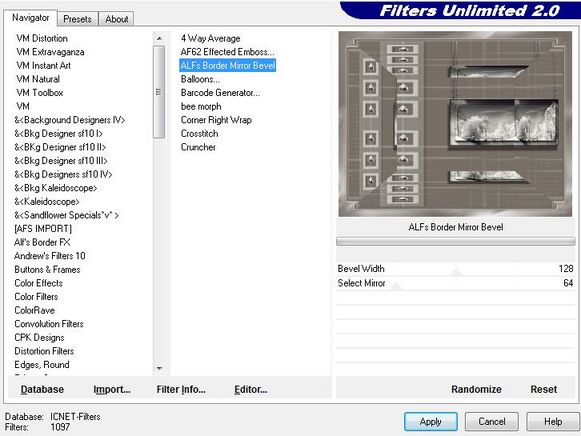Click category list scroll up arrow
This screenshot has width=581, height=436.
(x=159, y=38)
